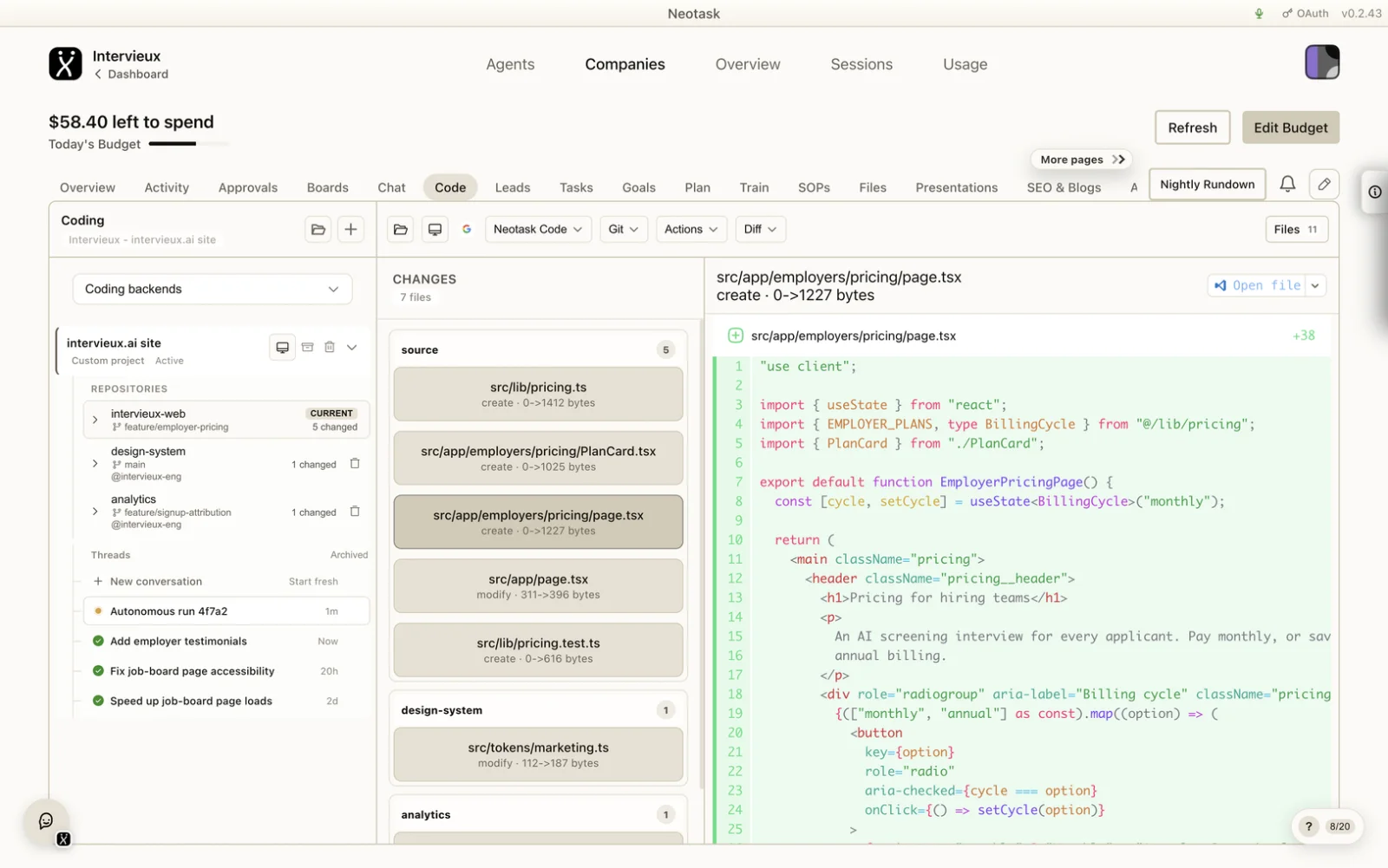Screen dimensions: 1388x868
Task: Click the Intervieux company logo
Action: pos(65,63)
